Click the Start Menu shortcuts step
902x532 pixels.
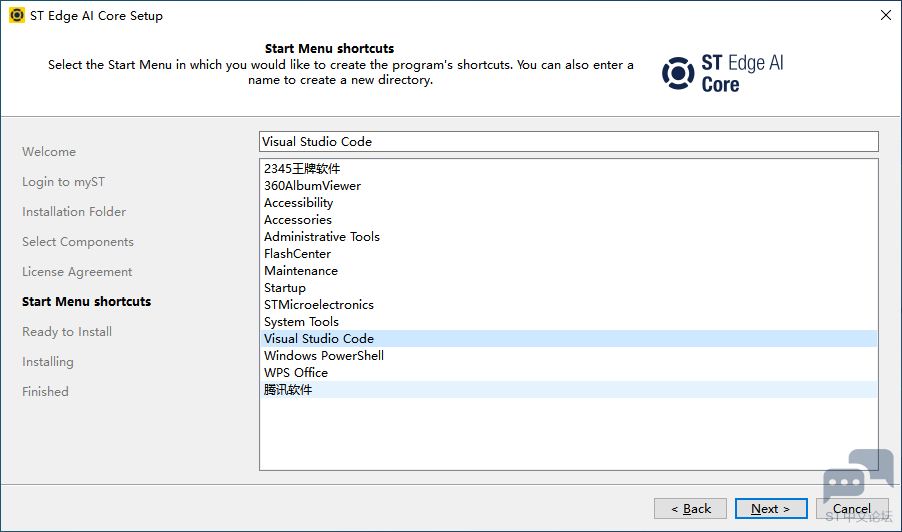[86, 301]
